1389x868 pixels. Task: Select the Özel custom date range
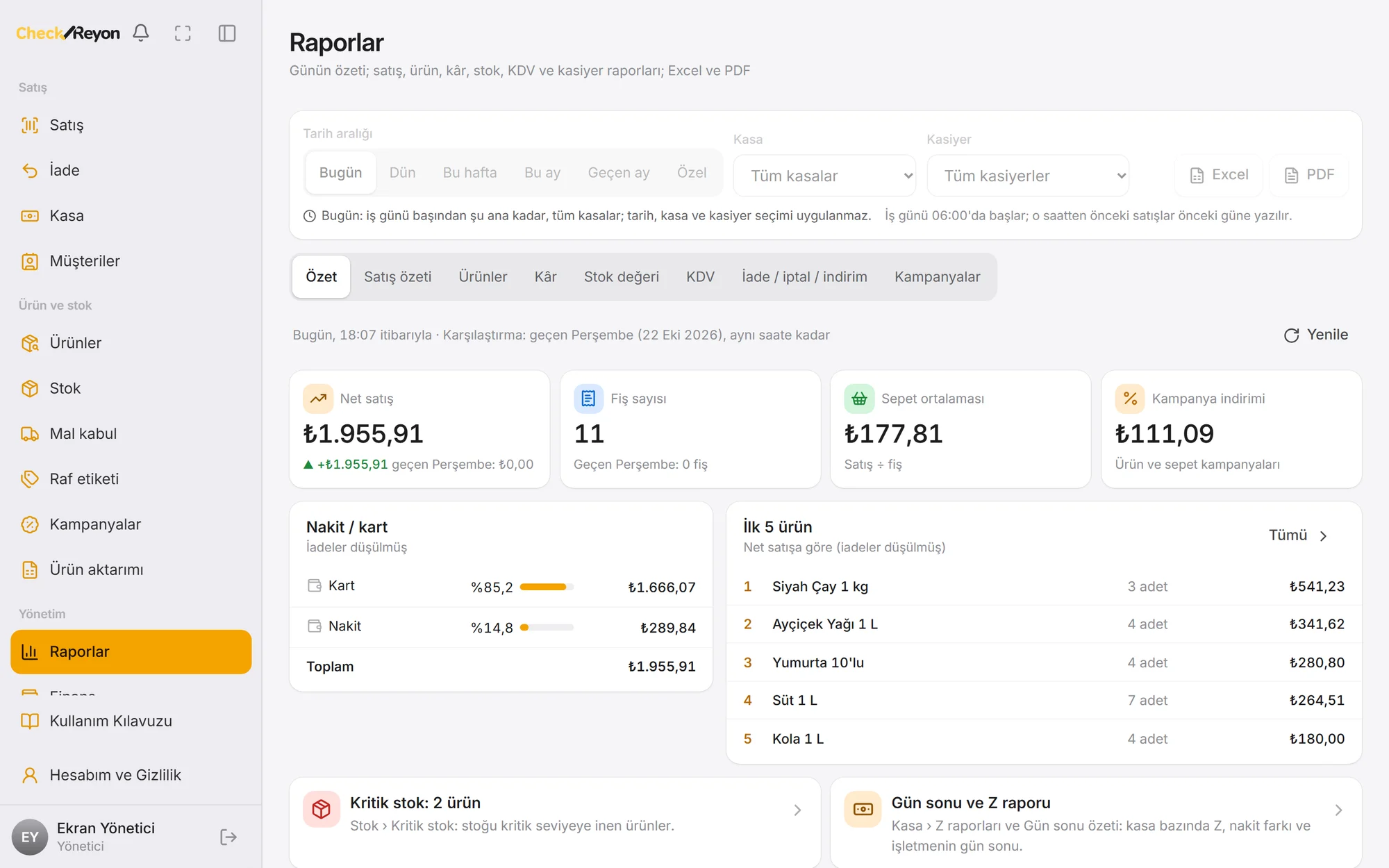(692, 173)
